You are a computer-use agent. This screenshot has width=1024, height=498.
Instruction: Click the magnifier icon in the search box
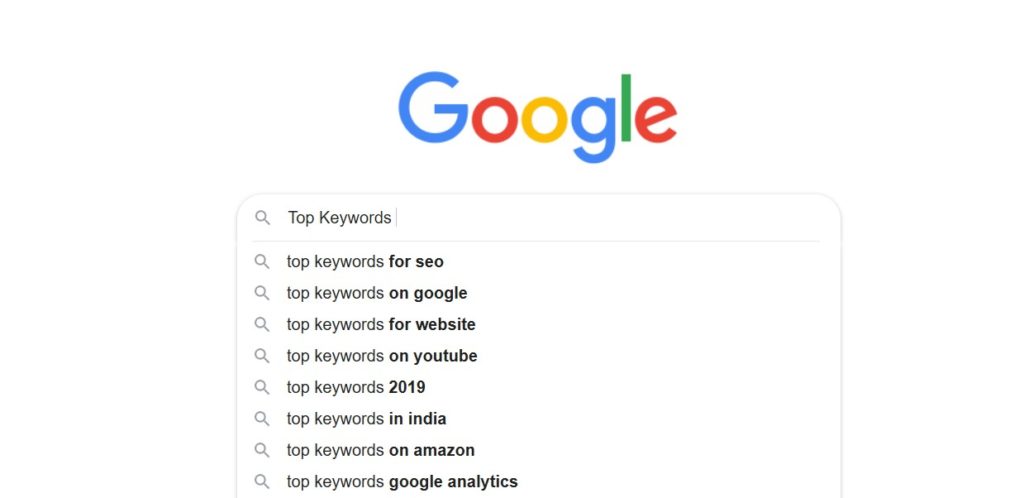pyautogui.click(x=262, y=217)
